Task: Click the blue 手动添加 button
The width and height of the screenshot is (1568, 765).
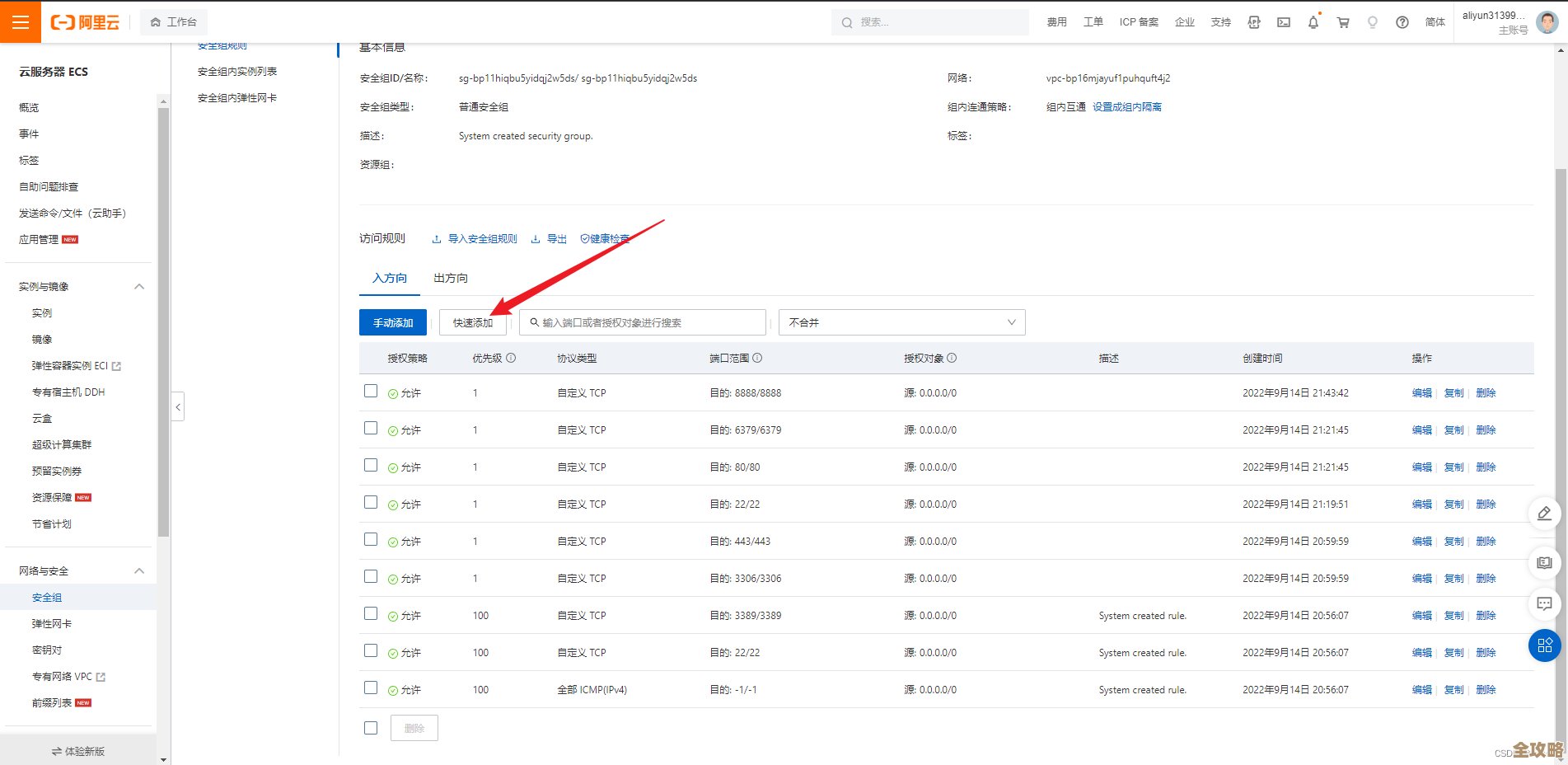Action: [x=392, y=322]
